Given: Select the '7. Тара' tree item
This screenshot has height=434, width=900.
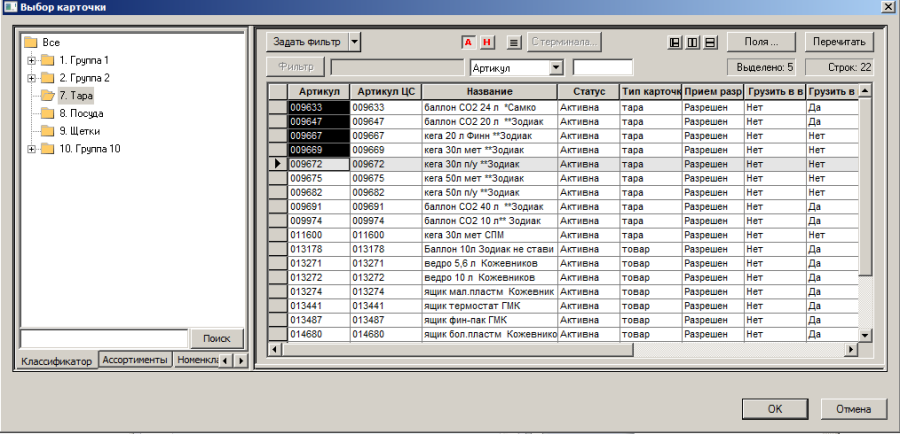Looking at the screenshot, I should [x=76, y=95].
